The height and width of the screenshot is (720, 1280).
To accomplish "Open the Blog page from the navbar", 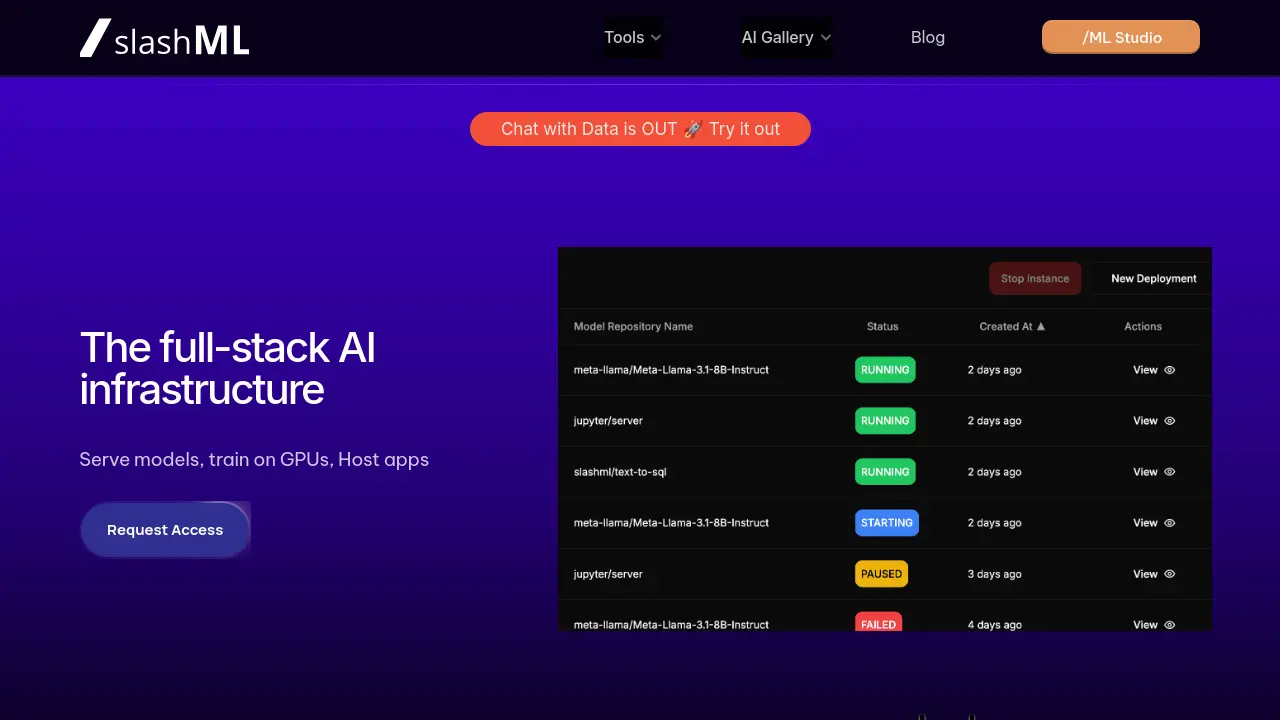I will [x=928, y=37].
